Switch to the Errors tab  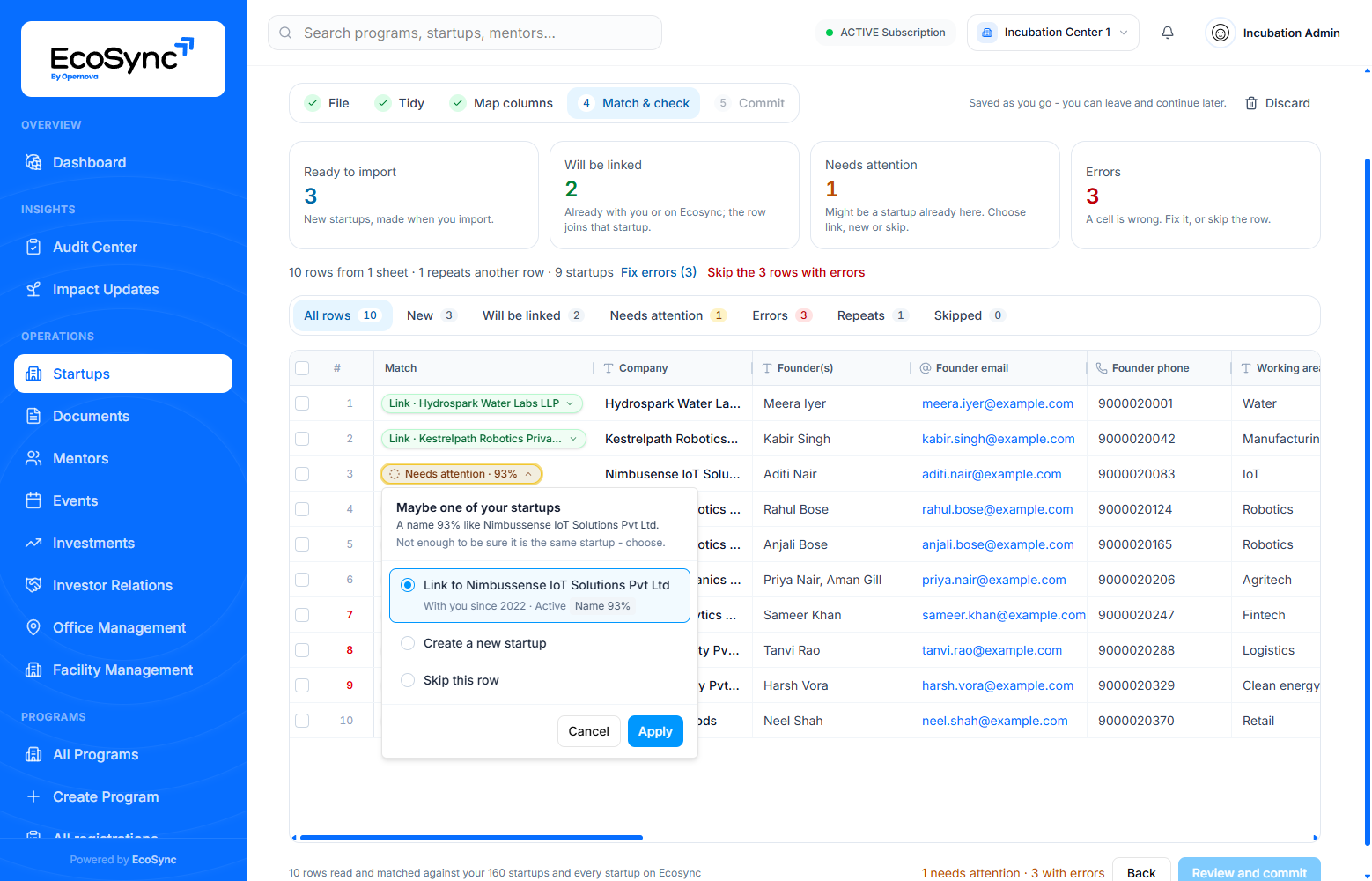781,315
